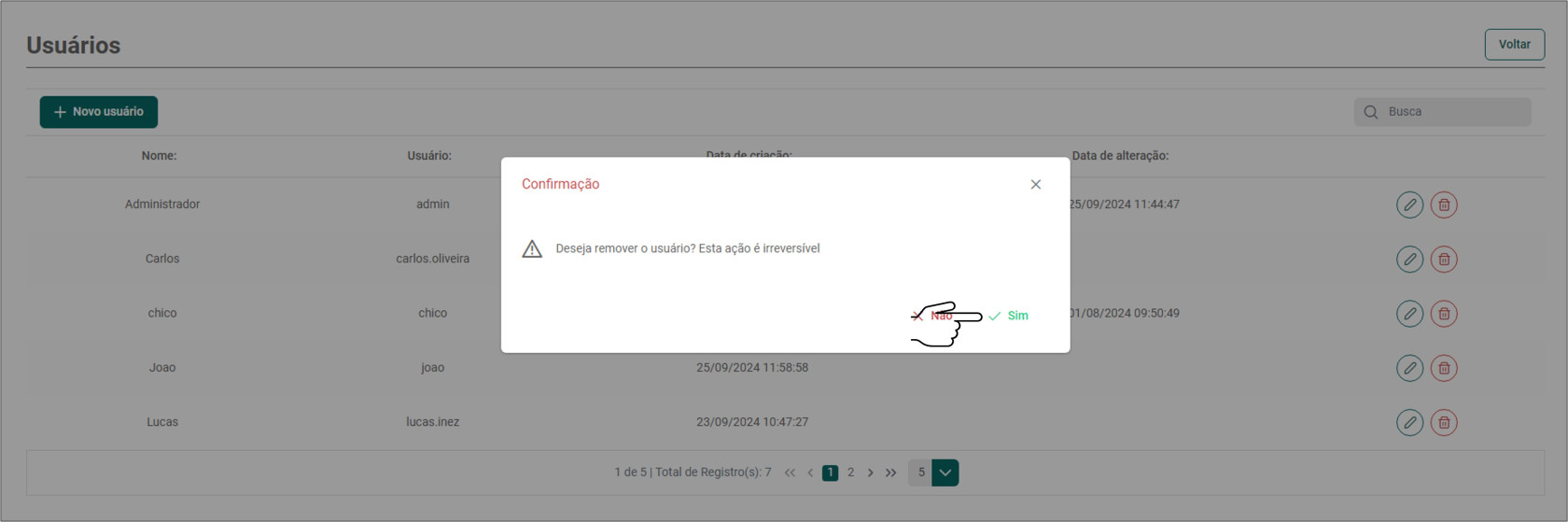The width and height of the screenshot is (1568, 522).
Task: Click trash icon for user chico
Action: click(1444, 314)
